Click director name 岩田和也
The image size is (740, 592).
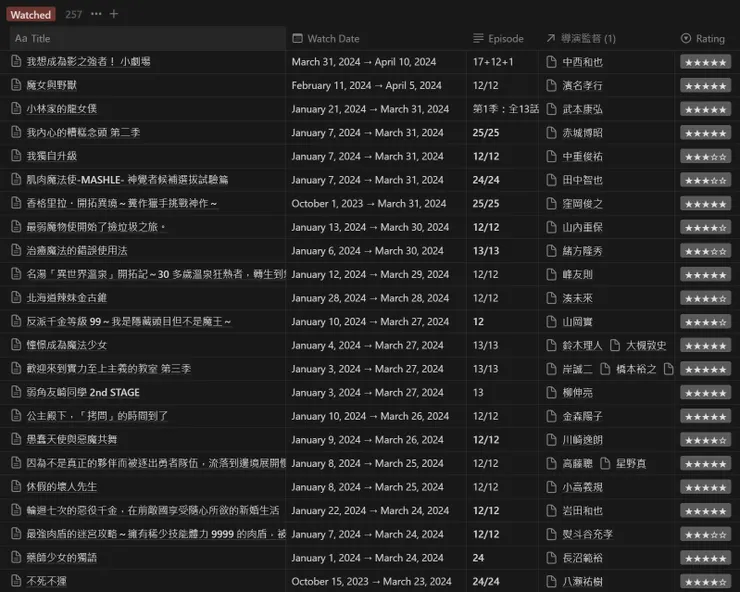582,510
